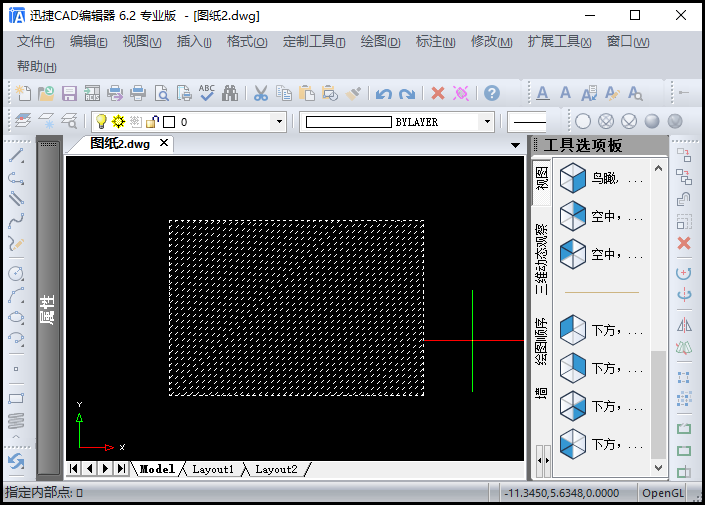Toggle layer freeze sun icon
The width and height of the screenshot is (705, 505).
coord(118,121)
